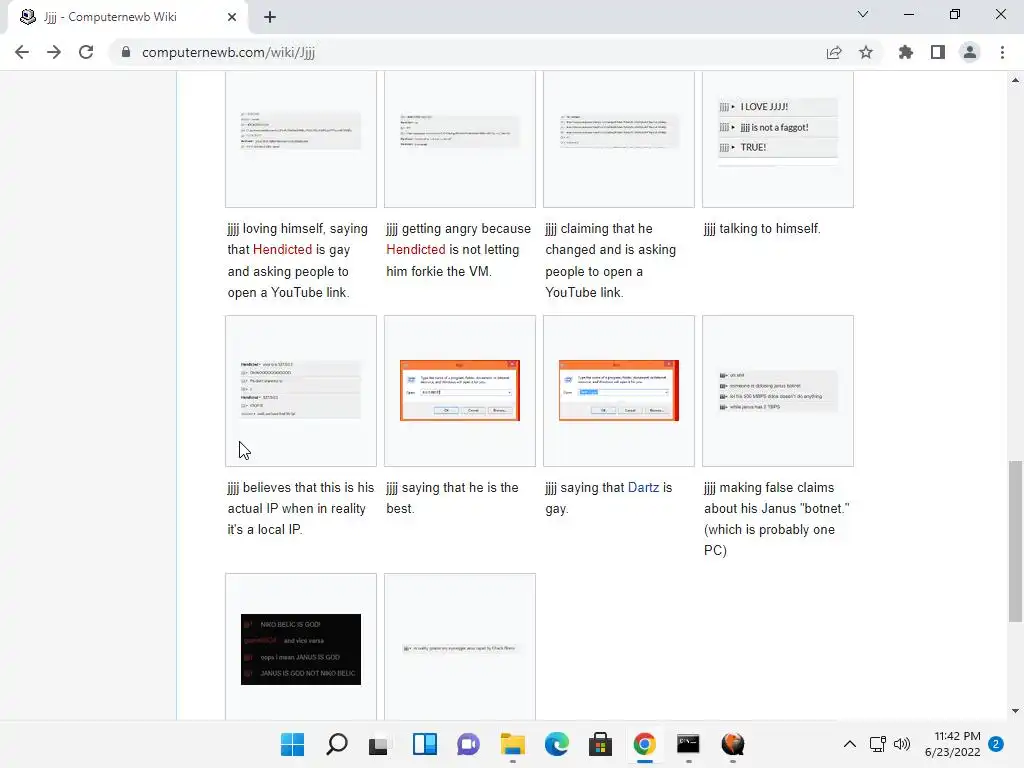
Task: Open the Chrome extensions menu
Action: [906, 52]
